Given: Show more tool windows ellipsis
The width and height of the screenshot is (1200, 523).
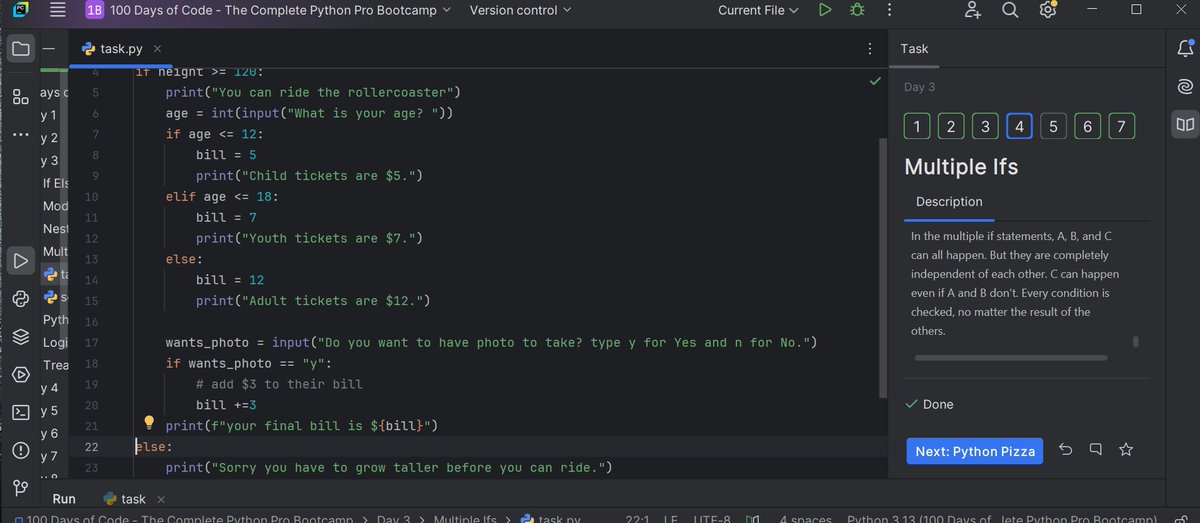Looking at the screenshot, I should (19, 134).
